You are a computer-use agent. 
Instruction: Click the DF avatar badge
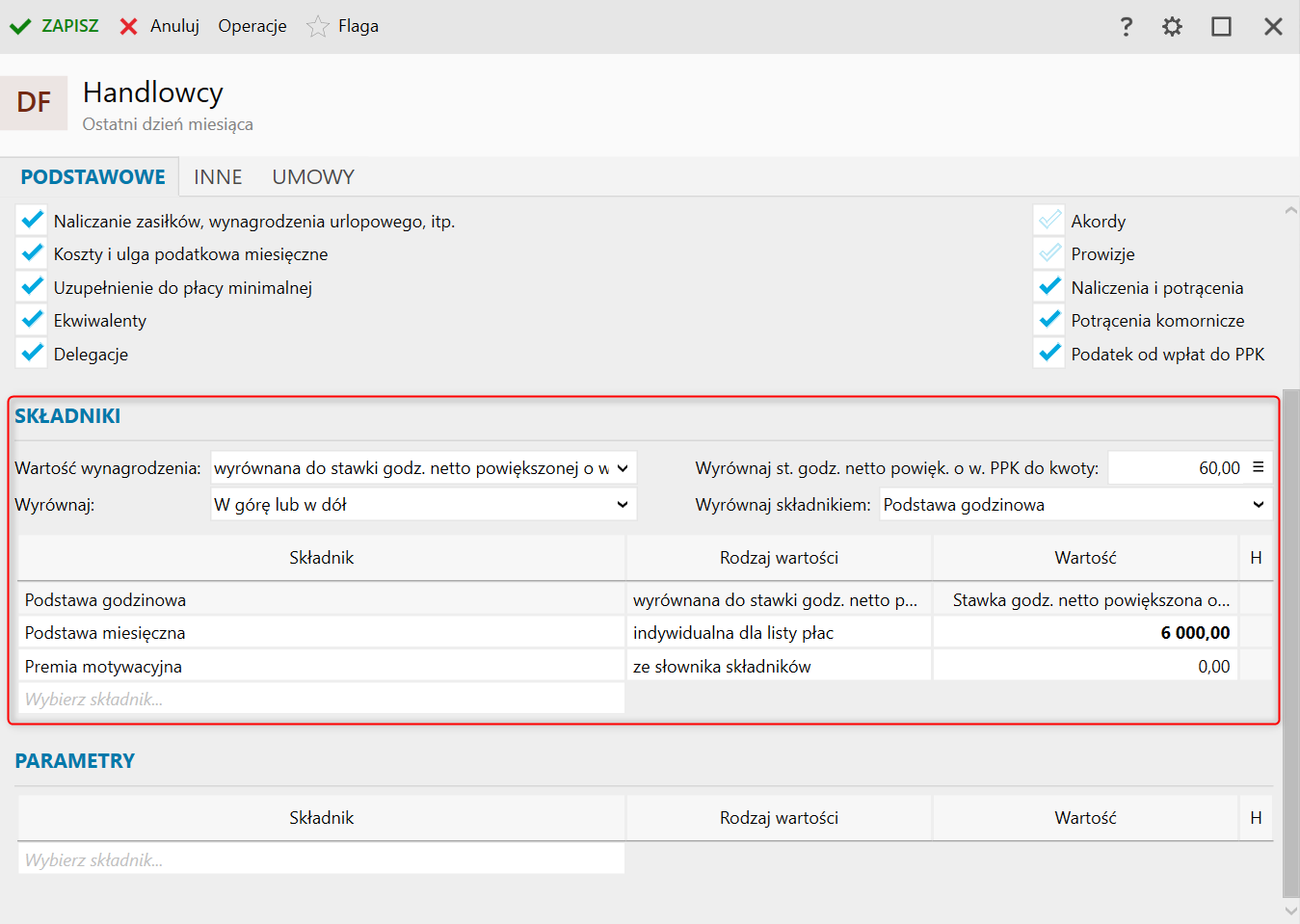tap(34, 102)
